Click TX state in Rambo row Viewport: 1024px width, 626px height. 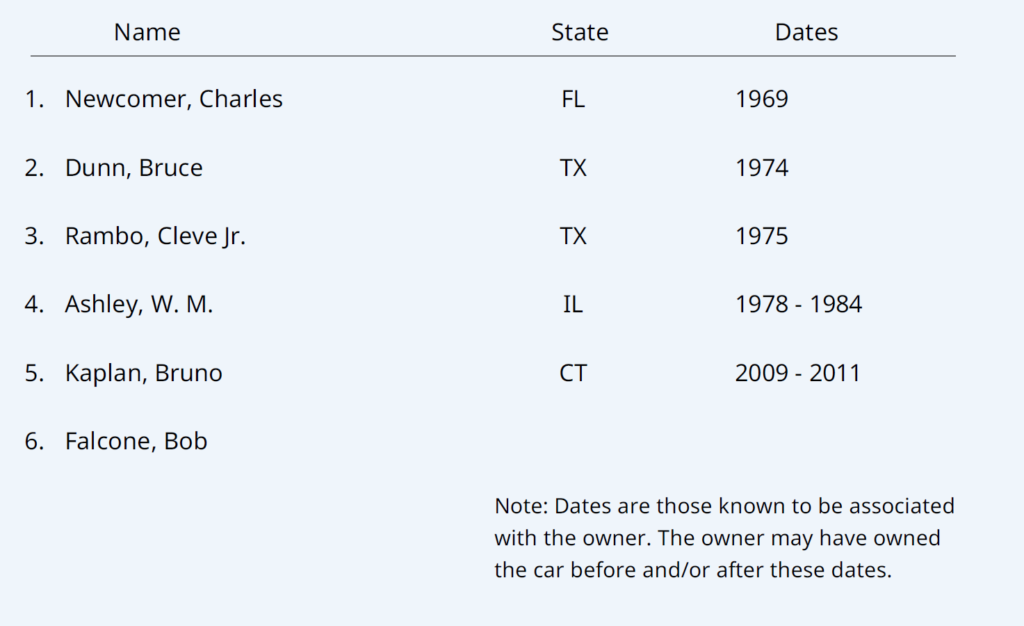[x=573, y=236]
